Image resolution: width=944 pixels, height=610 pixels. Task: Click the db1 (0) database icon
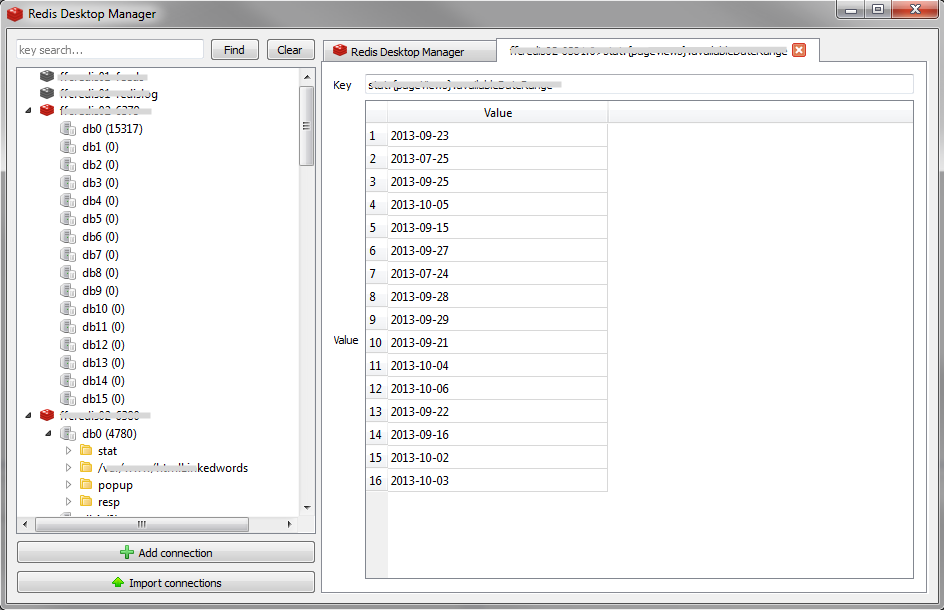[x=68, y=147]
